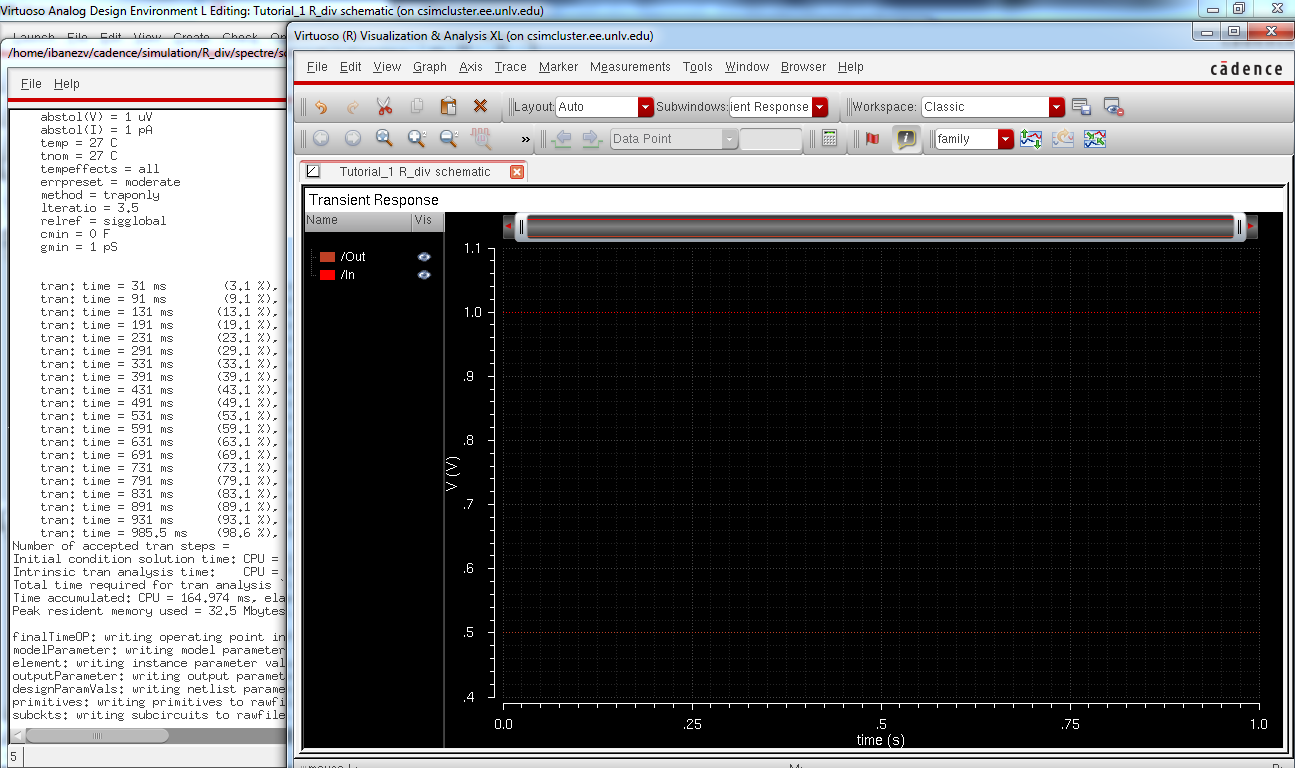Click the slider's right red arrow

[x=1251, y=227]
